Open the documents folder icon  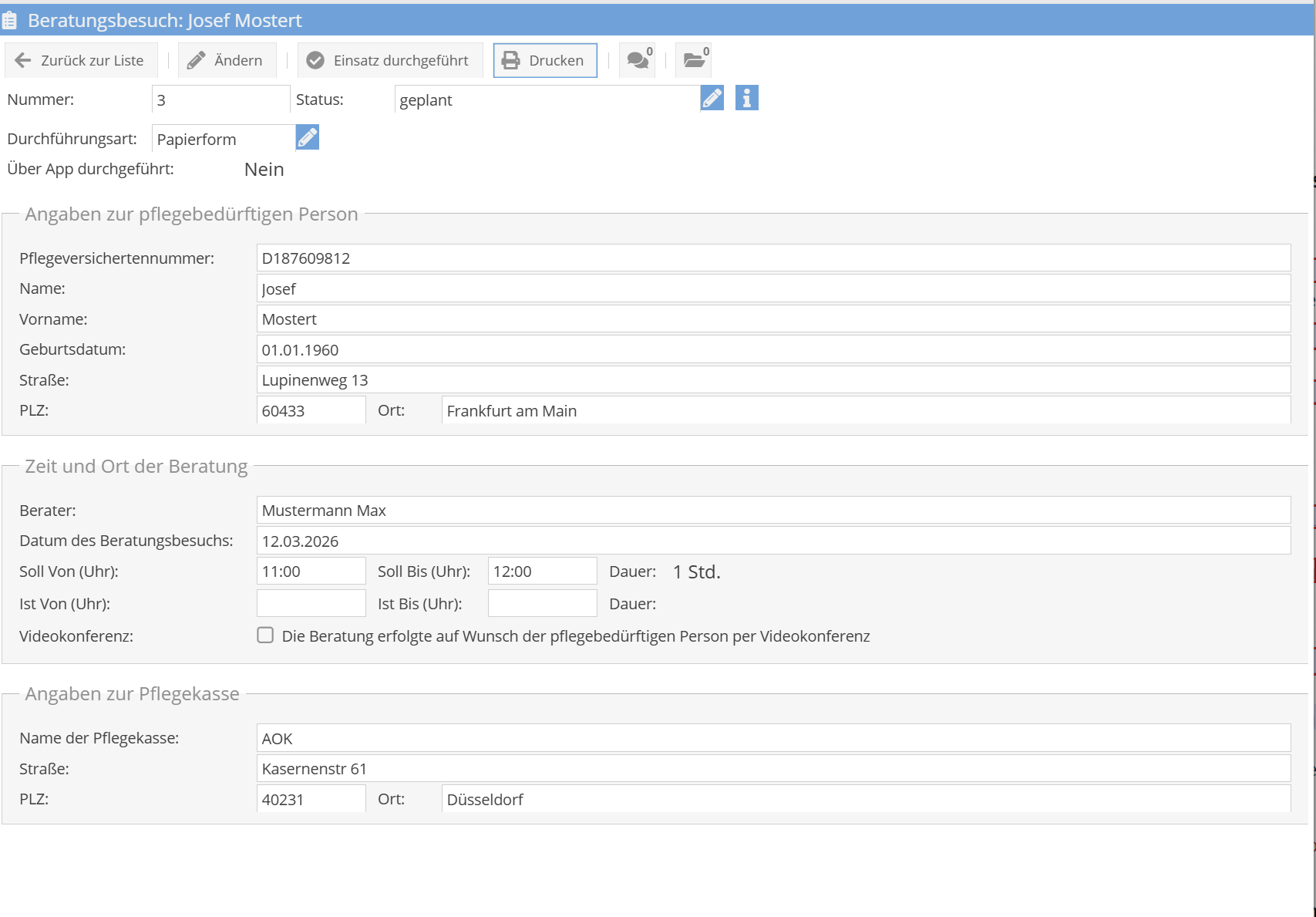click(693, 60)
